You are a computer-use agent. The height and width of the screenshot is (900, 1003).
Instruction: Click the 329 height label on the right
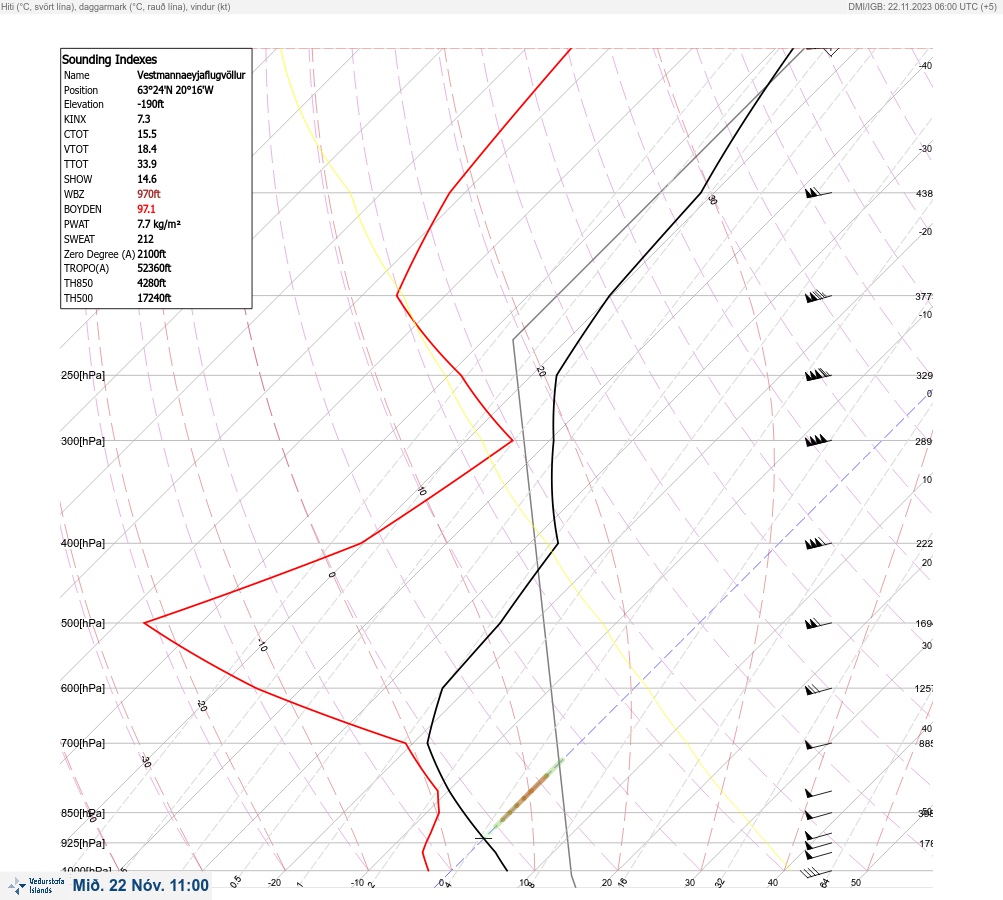pyautogui.click(x=924, y=375)
